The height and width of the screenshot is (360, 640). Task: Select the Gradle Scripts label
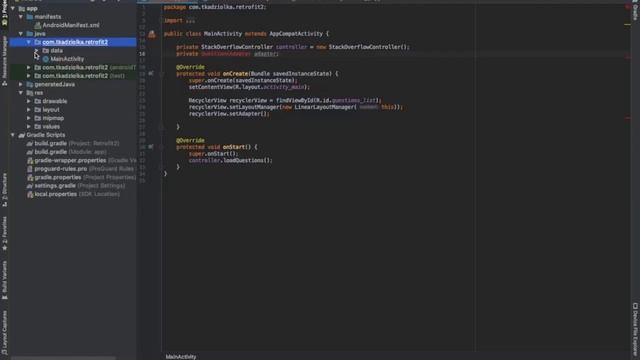click(x=46, y=135)
